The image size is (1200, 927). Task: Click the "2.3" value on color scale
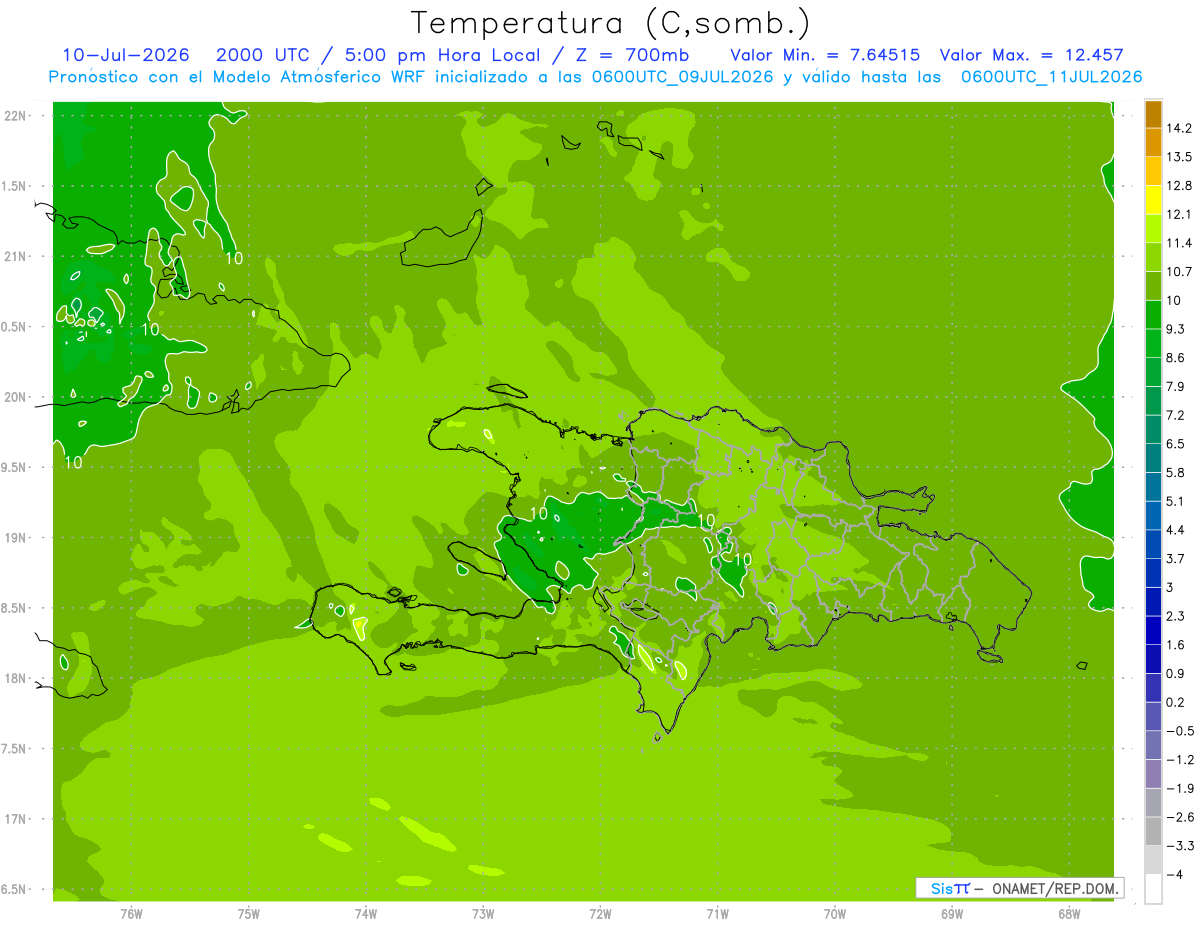point(1176,616)
